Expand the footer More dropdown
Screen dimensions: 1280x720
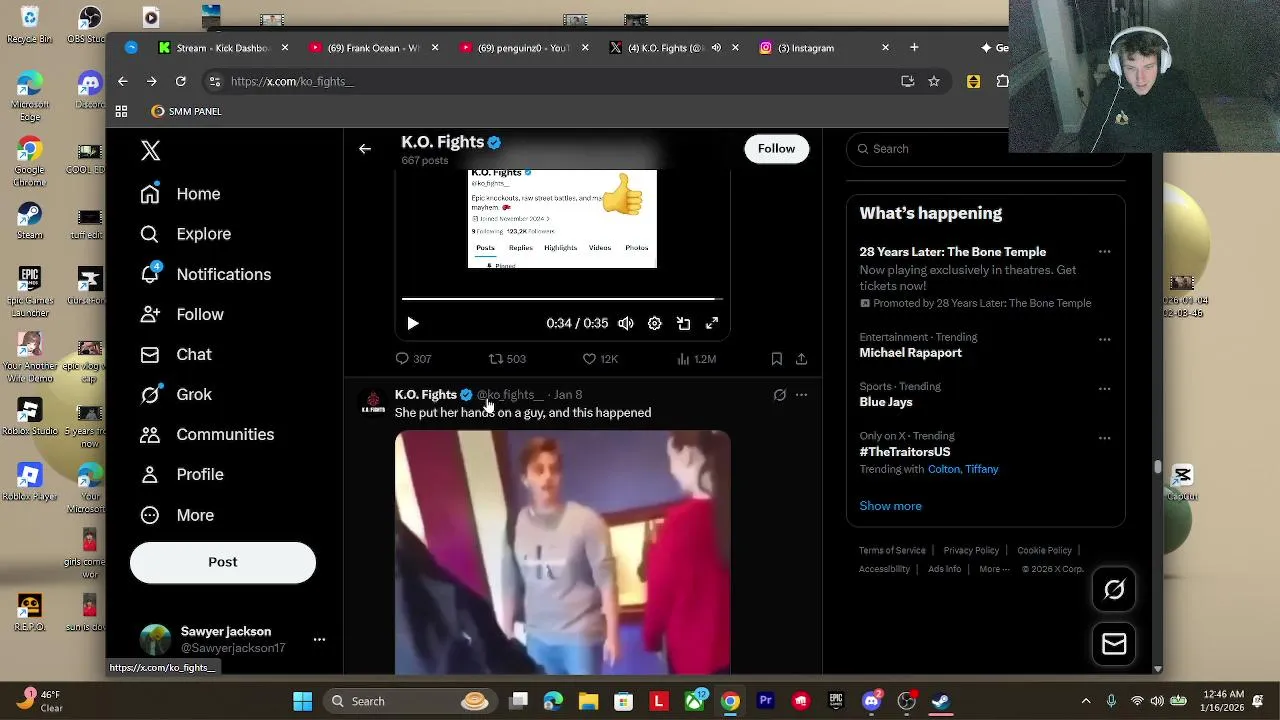tap(994, 569)
